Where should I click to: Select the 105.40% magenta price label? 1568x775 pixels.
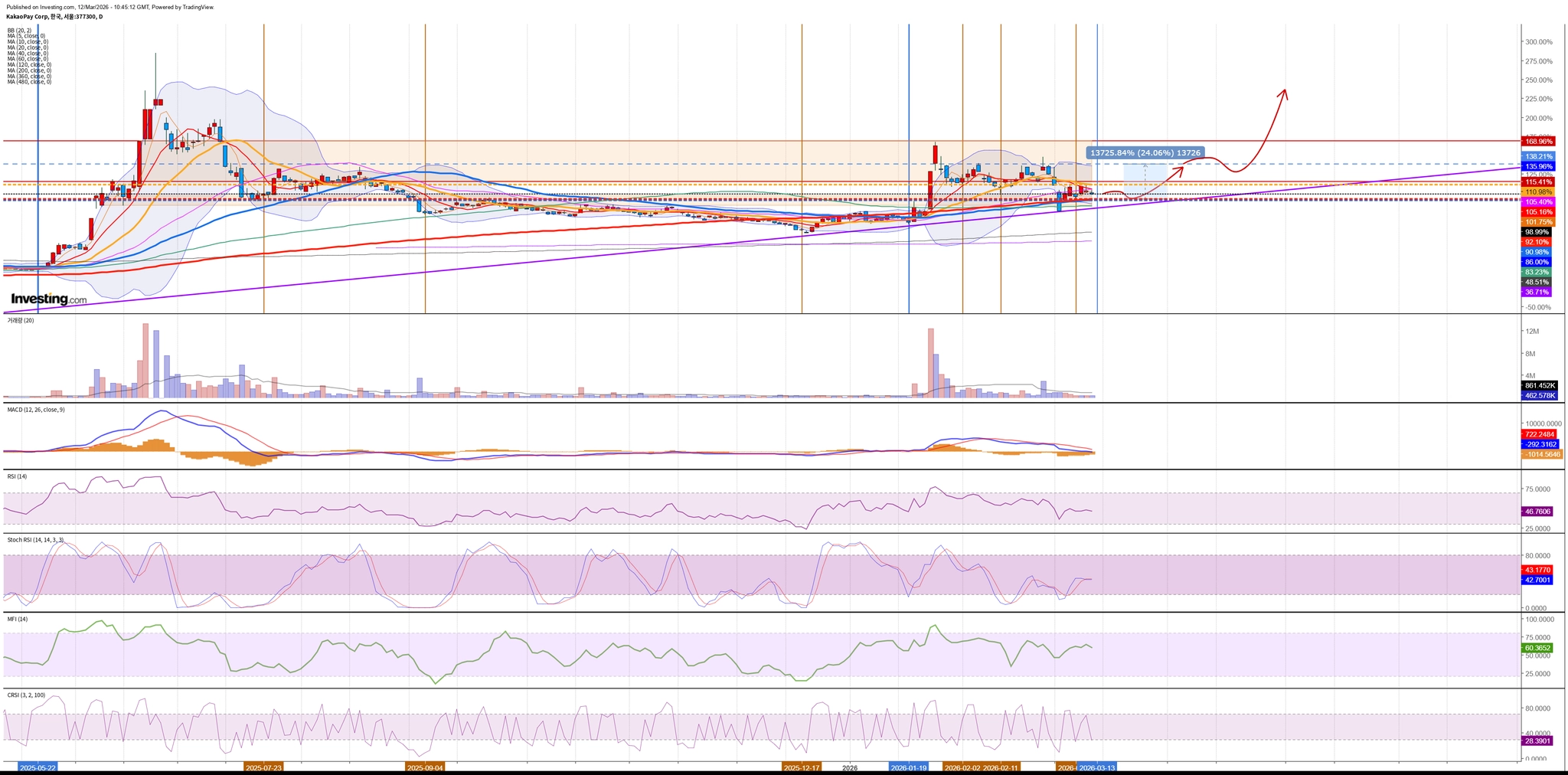coord(1538,201)
